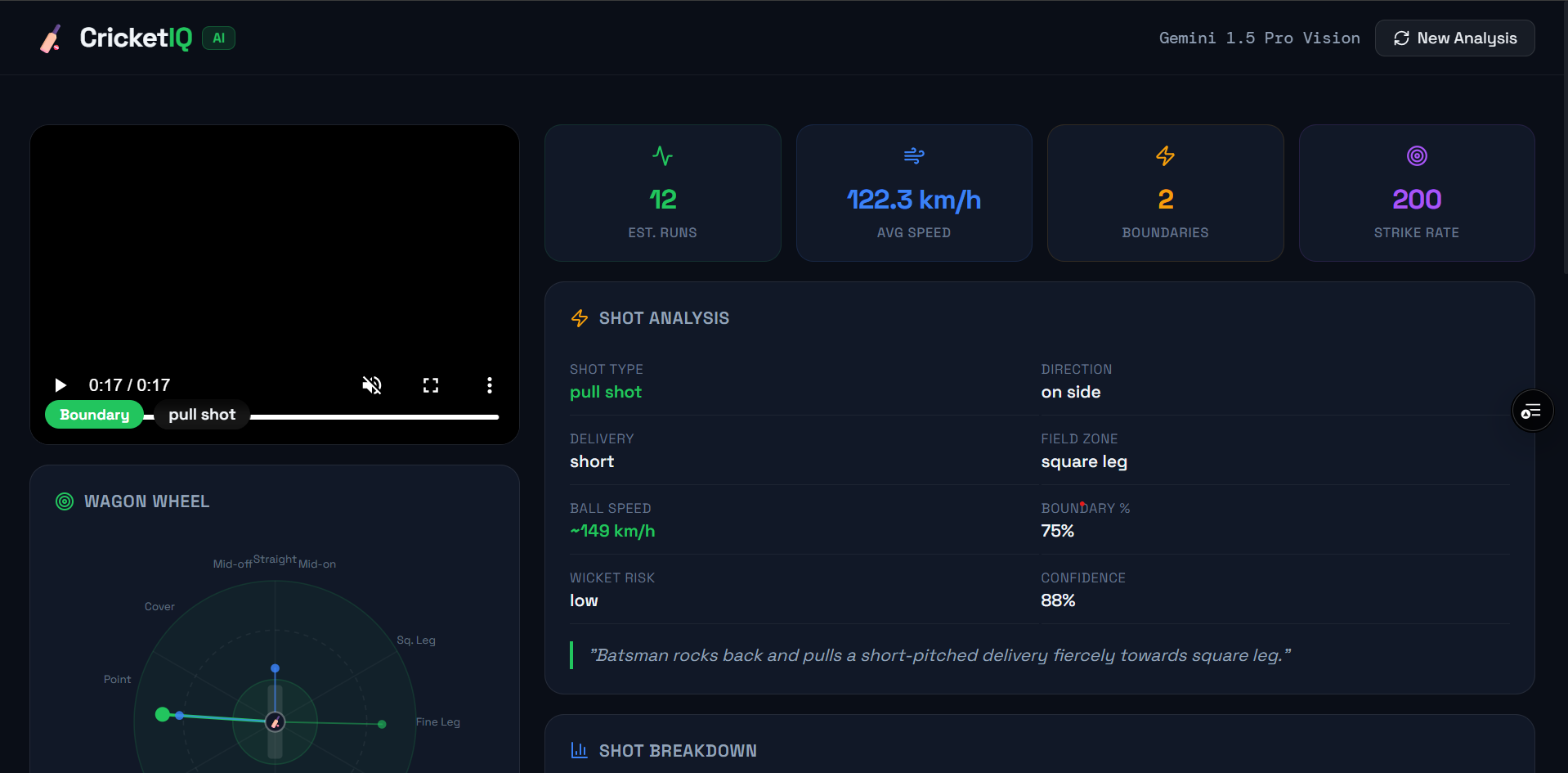Click the Point label on wagon wheel

pos(117,679)
